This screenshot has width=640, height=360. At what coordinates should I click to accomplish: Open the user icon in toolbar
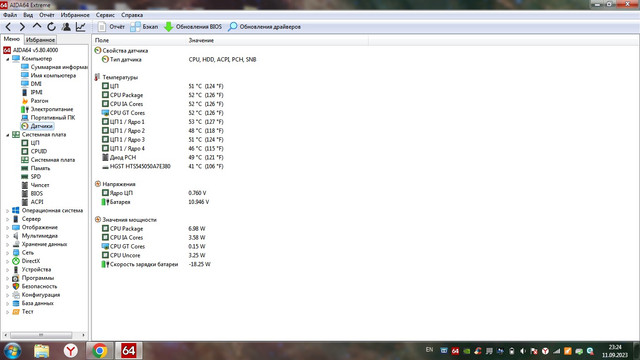point(66,27)
